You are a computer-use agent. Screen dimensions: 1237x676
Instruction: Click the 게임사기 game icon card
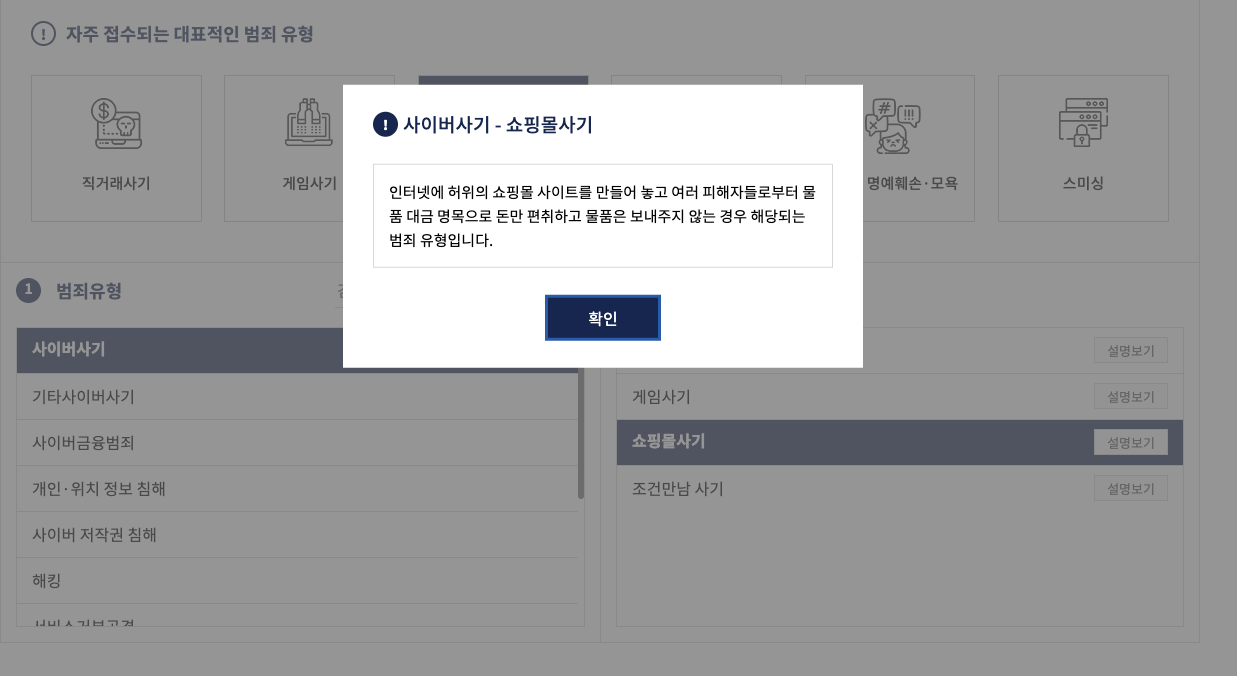pos(309,148)
